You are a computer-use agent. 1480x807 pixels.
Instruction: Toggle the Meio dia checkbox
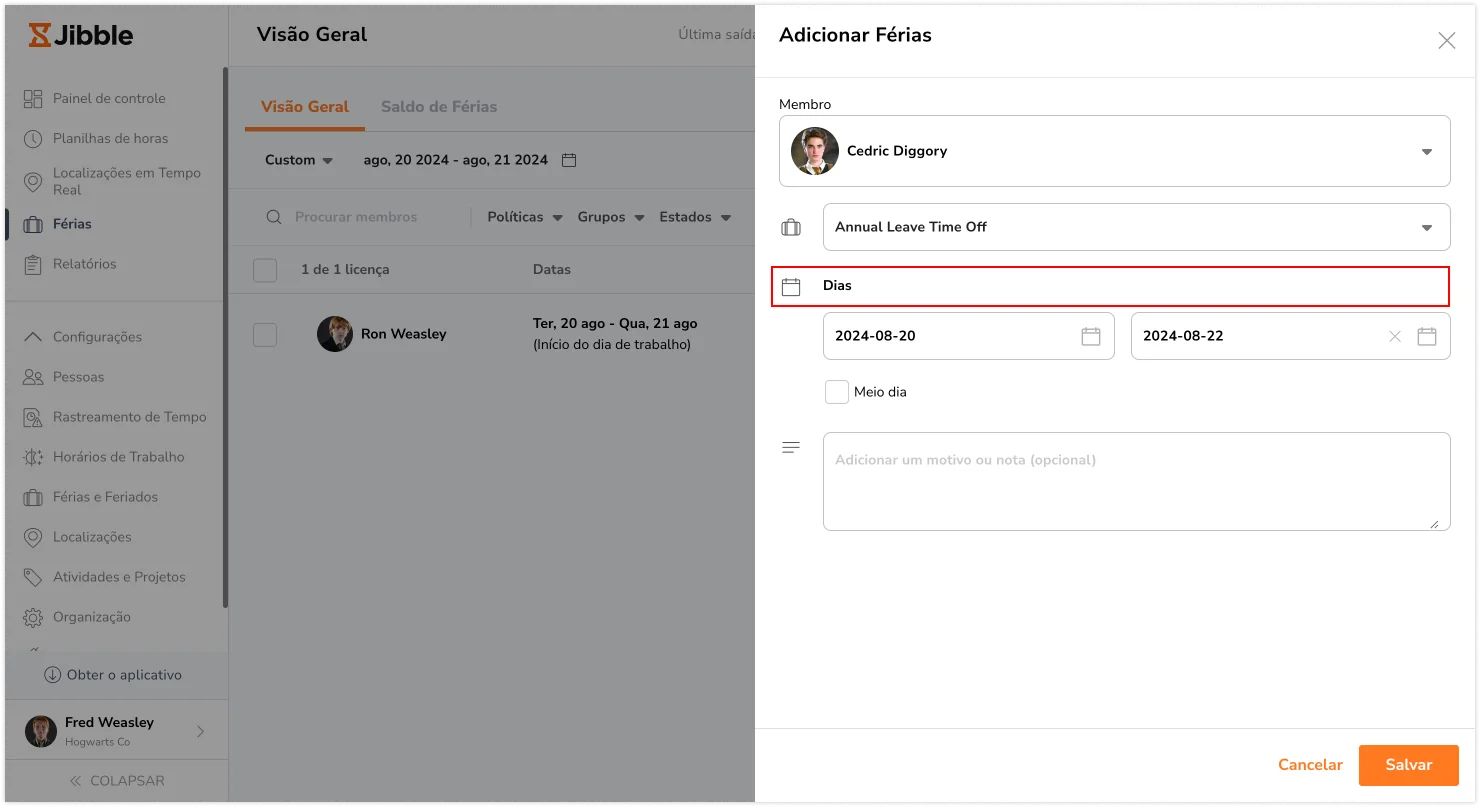pos(837,392)
